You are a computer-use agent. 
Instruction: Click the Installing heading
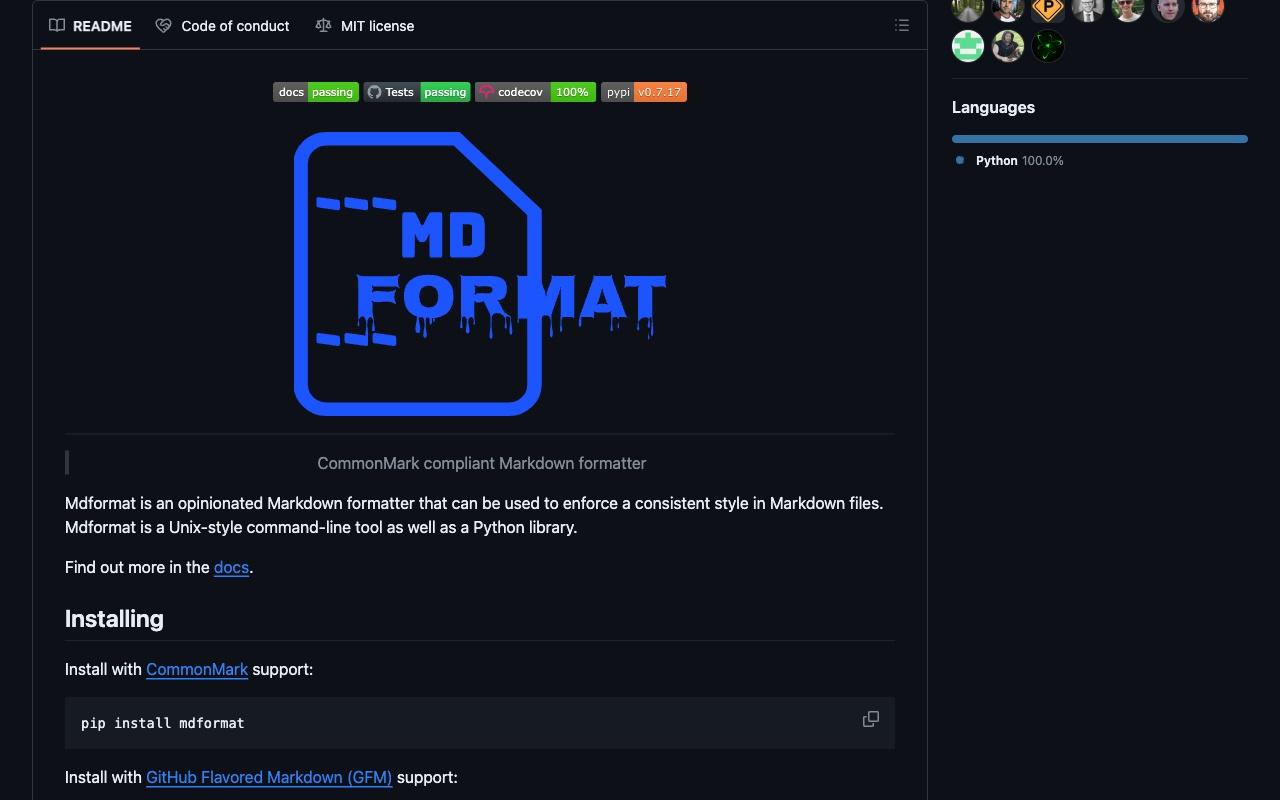pyautogui.click(x=114, y=619)
